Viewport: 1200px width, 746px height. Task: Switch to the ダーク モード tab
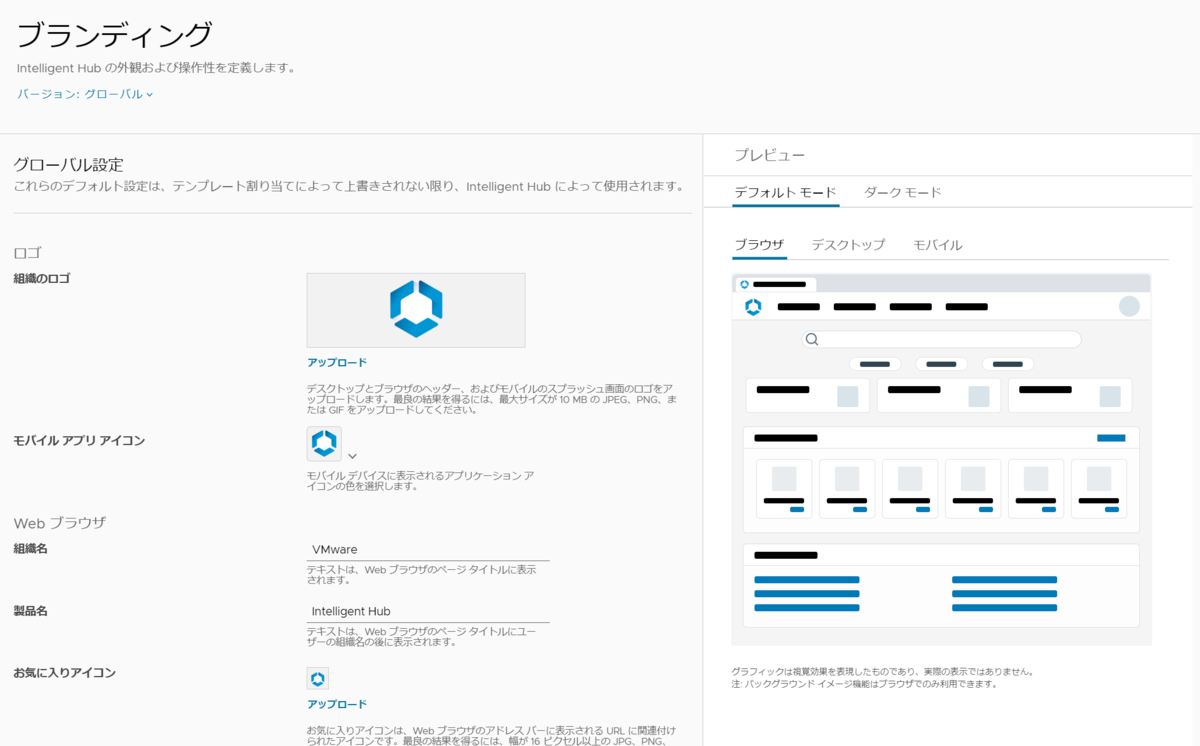click(901, 192)
